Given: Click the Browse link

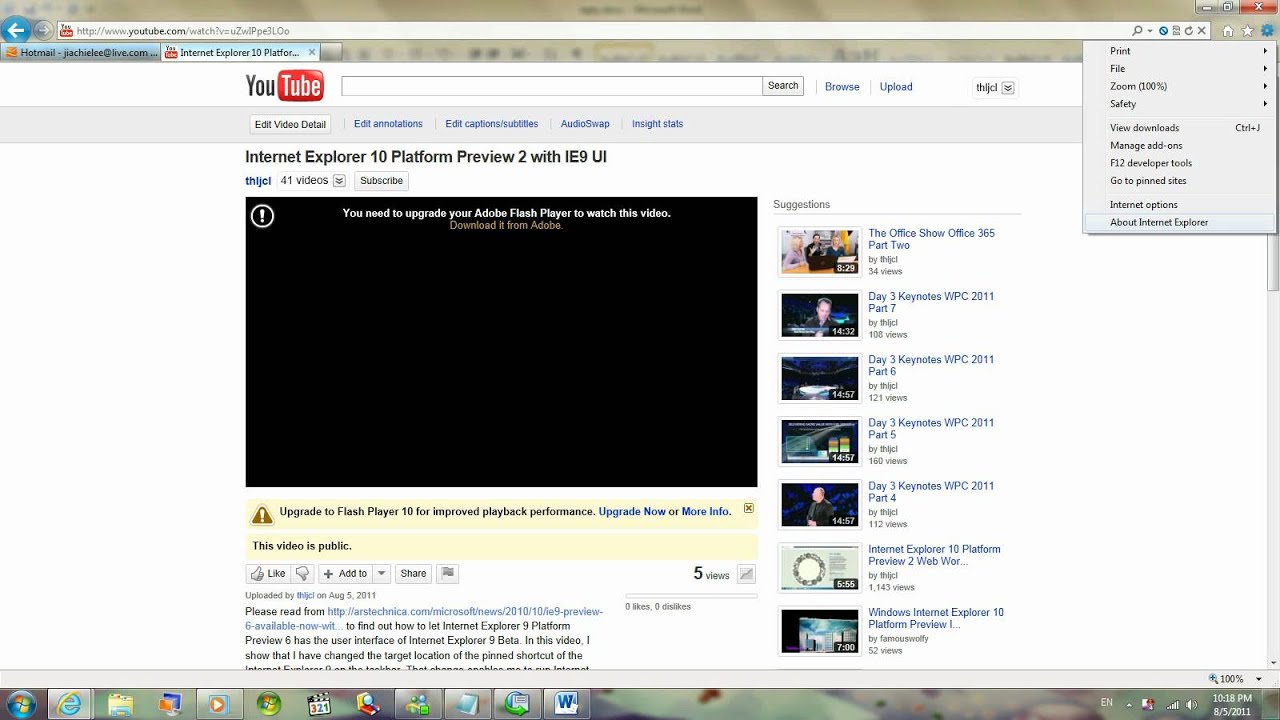Looking at the screenshot, I should pyautogui.click(x=842, y=87).
